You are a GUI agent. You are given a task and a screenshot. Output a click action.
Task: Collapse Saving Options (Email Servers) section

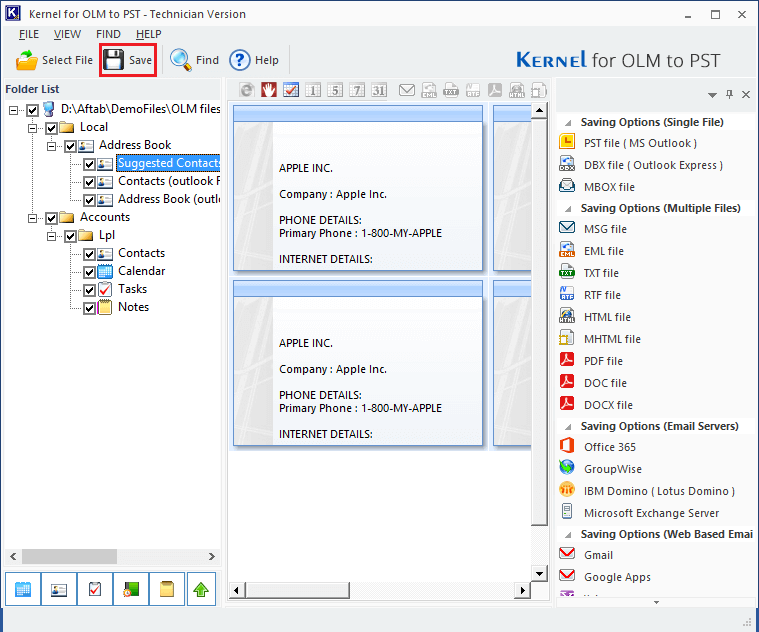(569, 427)
